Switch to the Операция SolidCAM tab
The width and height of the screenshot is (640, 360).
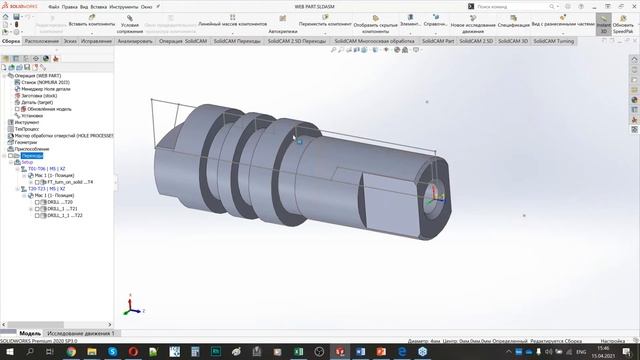[x=183, y=41]
